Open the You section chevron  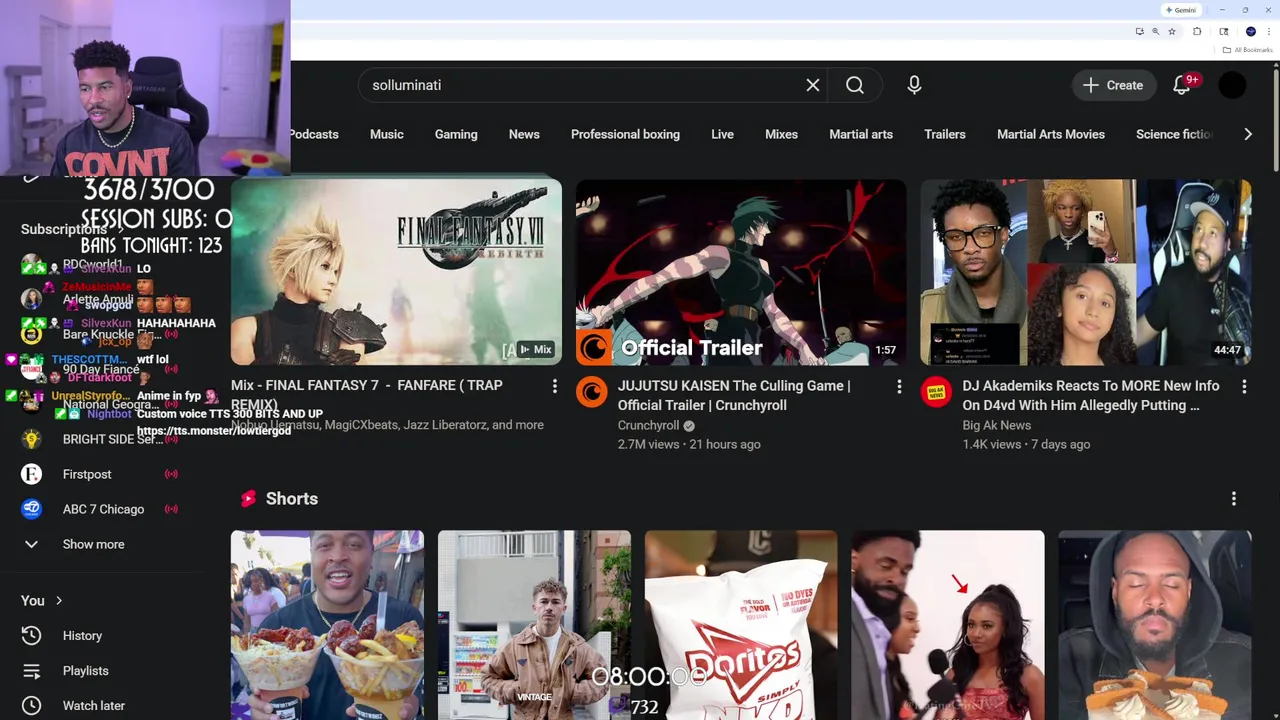pos(59,600)
